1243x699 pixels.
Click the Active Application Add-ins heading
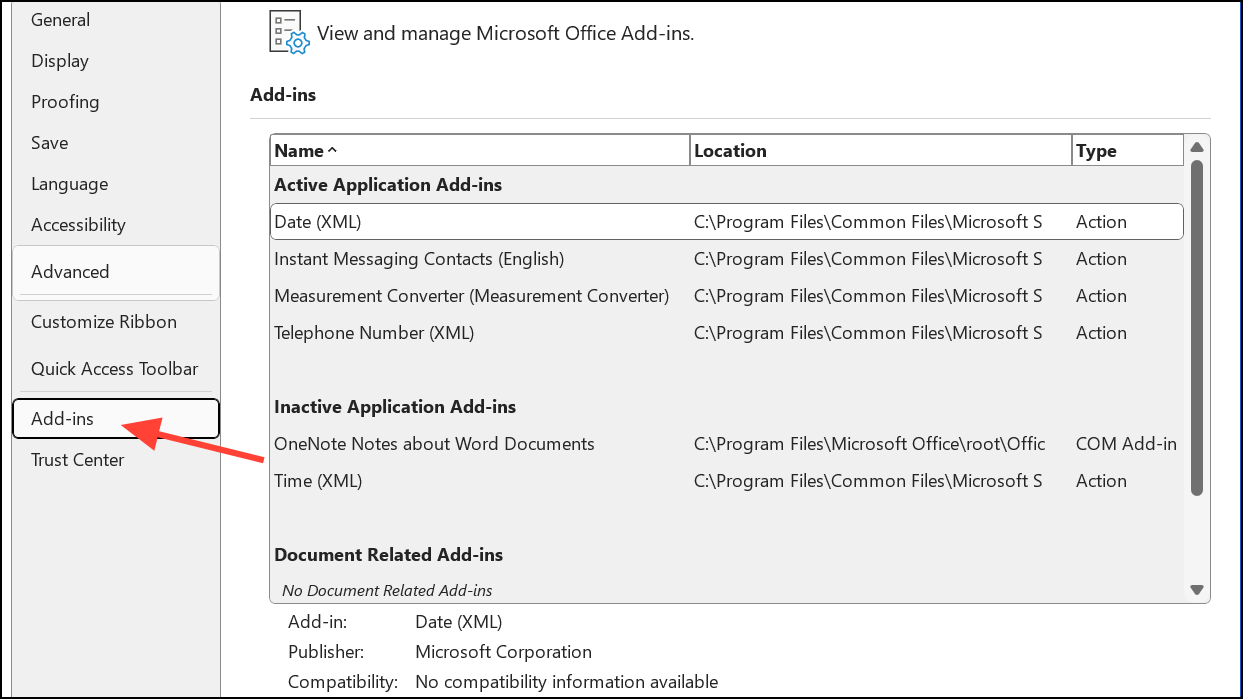388,185
